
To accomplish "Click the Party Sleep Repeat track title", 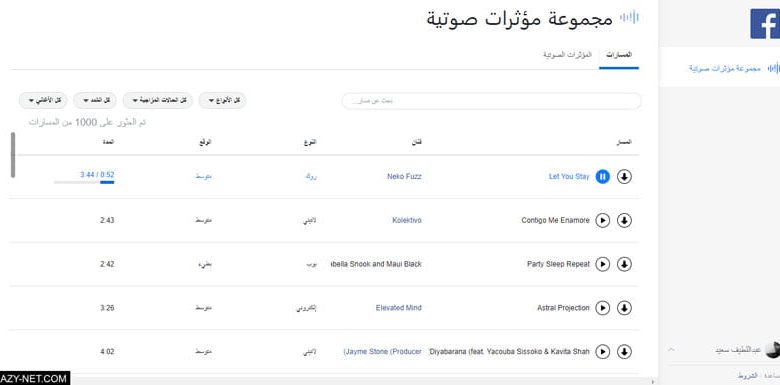I will 558,264.
